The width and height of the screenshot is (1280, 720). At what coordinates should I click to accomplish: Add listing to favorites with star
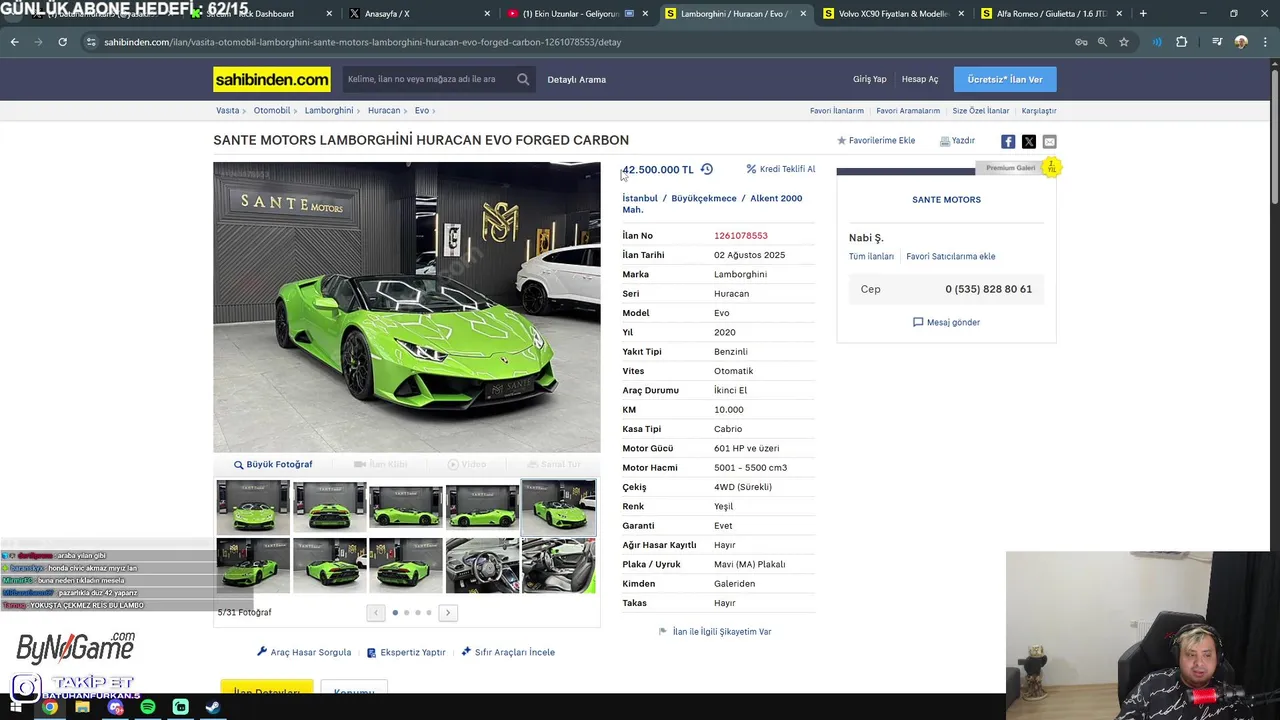point(876,141)
